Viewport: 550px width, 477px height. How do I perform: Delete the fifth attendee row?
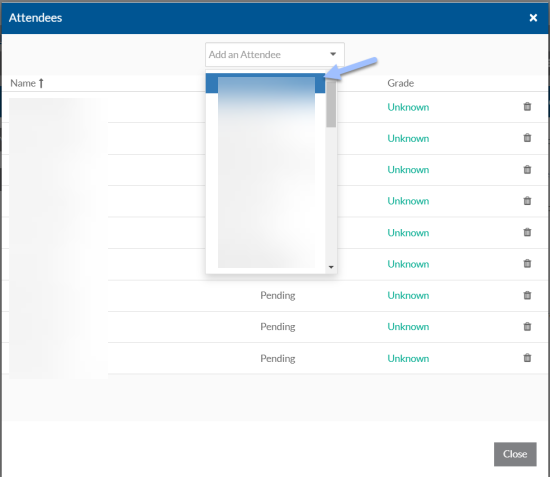pyautogui.click(x=527, y=232)
